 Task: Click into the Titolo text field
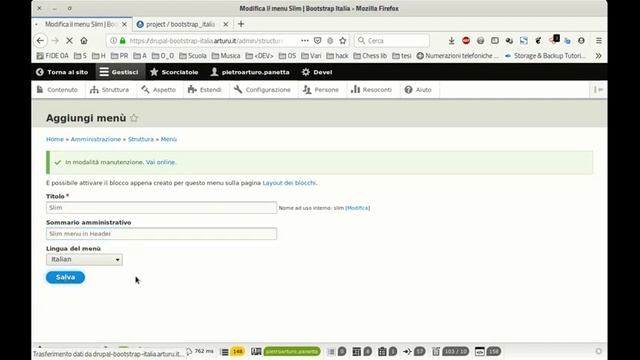click(x=161, y=207)
